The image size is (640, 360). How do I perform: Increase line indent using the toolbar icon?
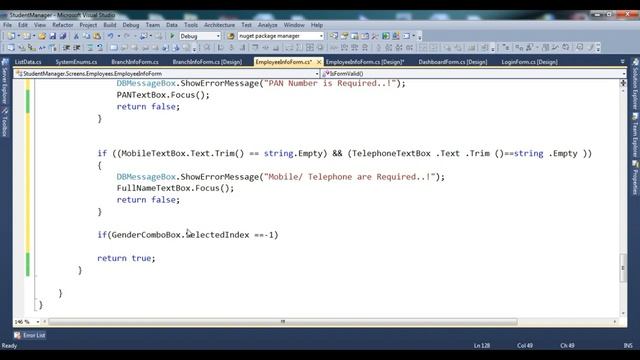[77, 48]
